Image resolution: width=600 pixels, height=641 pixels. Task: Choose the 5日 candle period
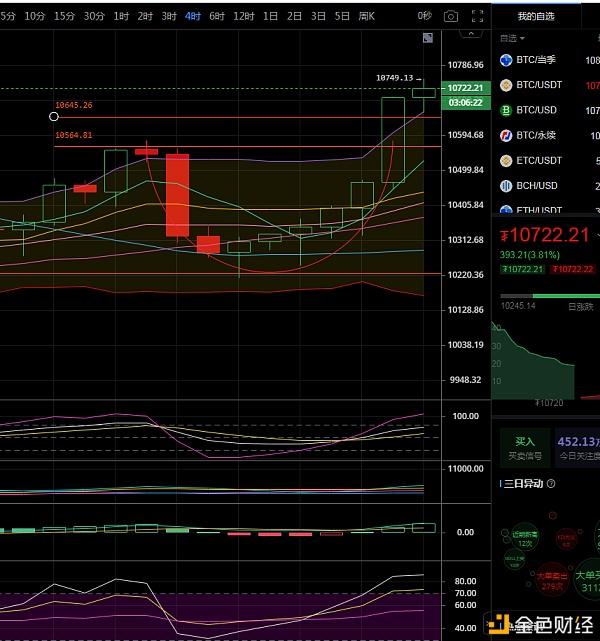342,16
